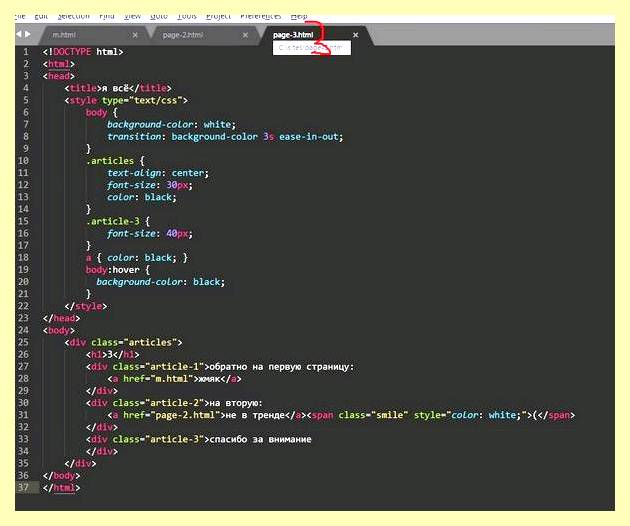Open the Goto menu
This screenshot has height=526, width=630.
coord(159,16)
